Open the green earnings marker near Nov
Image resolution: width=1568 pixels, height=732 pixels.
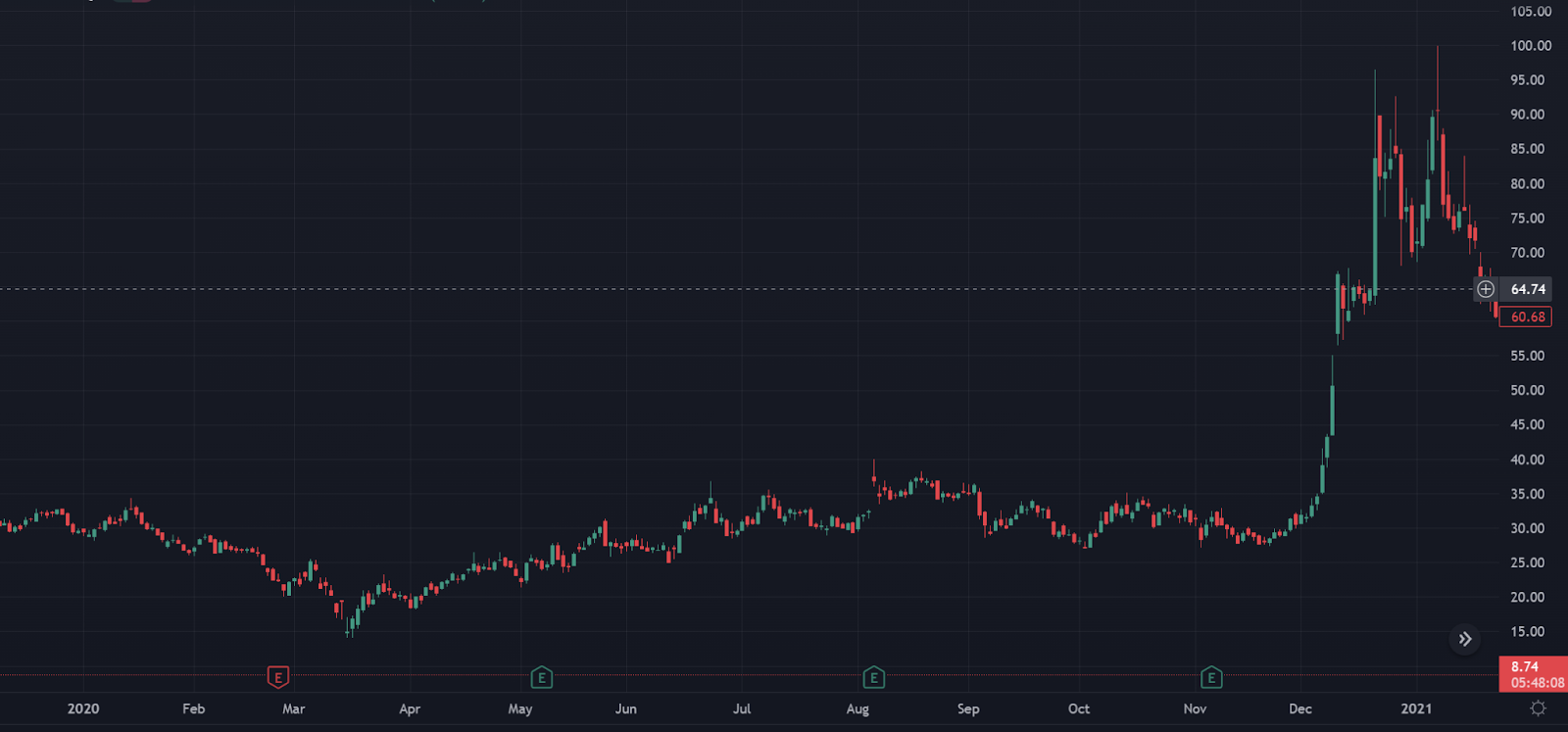(1211, 677)
